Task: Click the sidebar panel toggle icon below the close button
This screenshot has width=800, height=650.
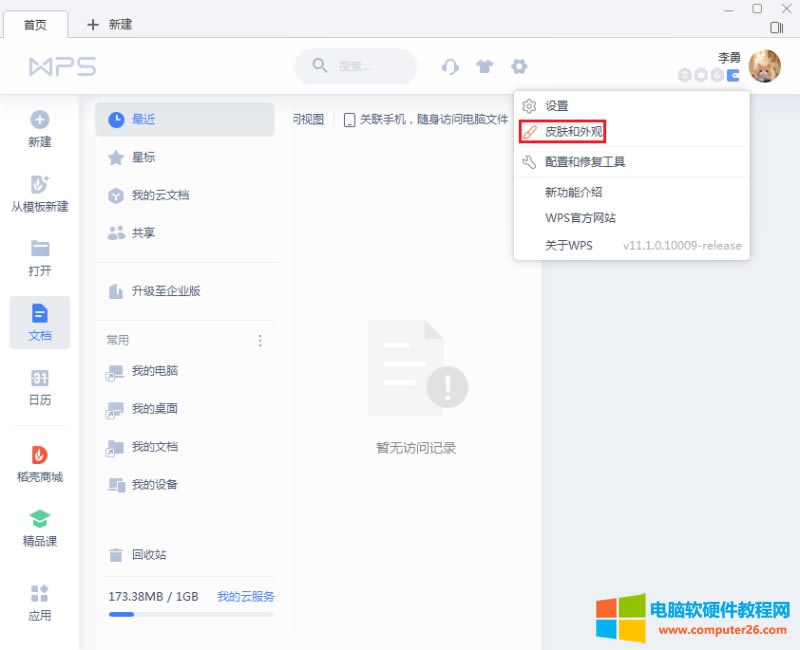Action: pos(777,28)
